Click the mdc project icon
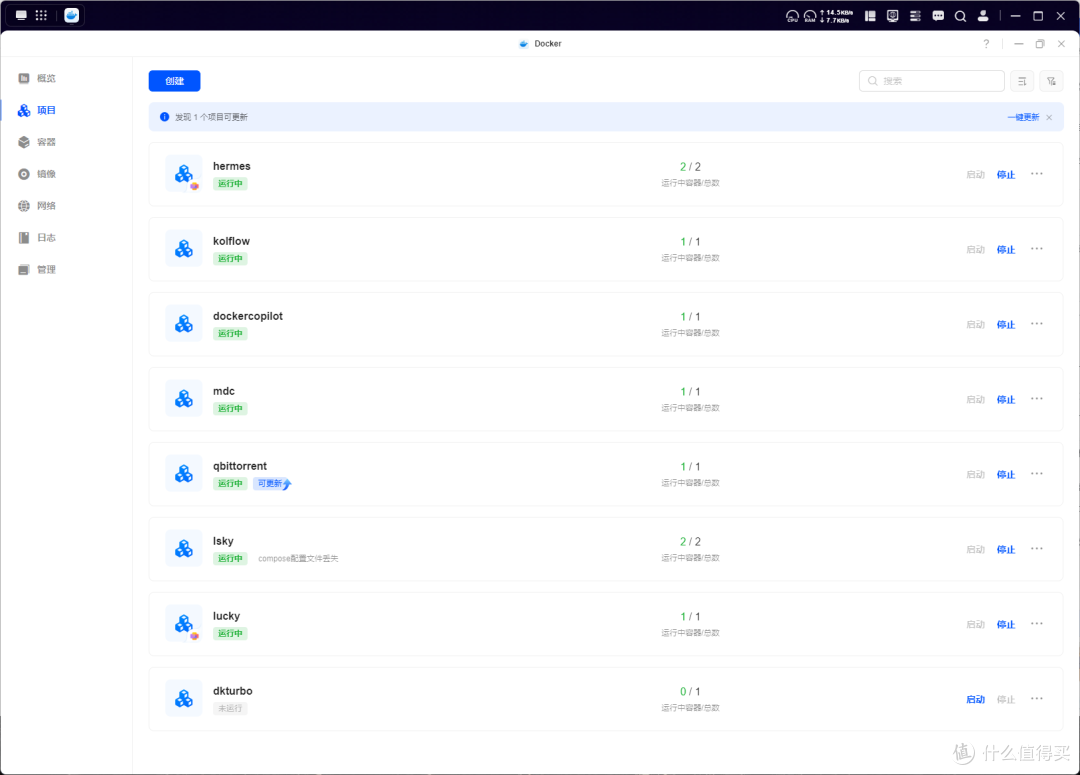The height and width of the screenshot is (775, 1080). point(184,399)
